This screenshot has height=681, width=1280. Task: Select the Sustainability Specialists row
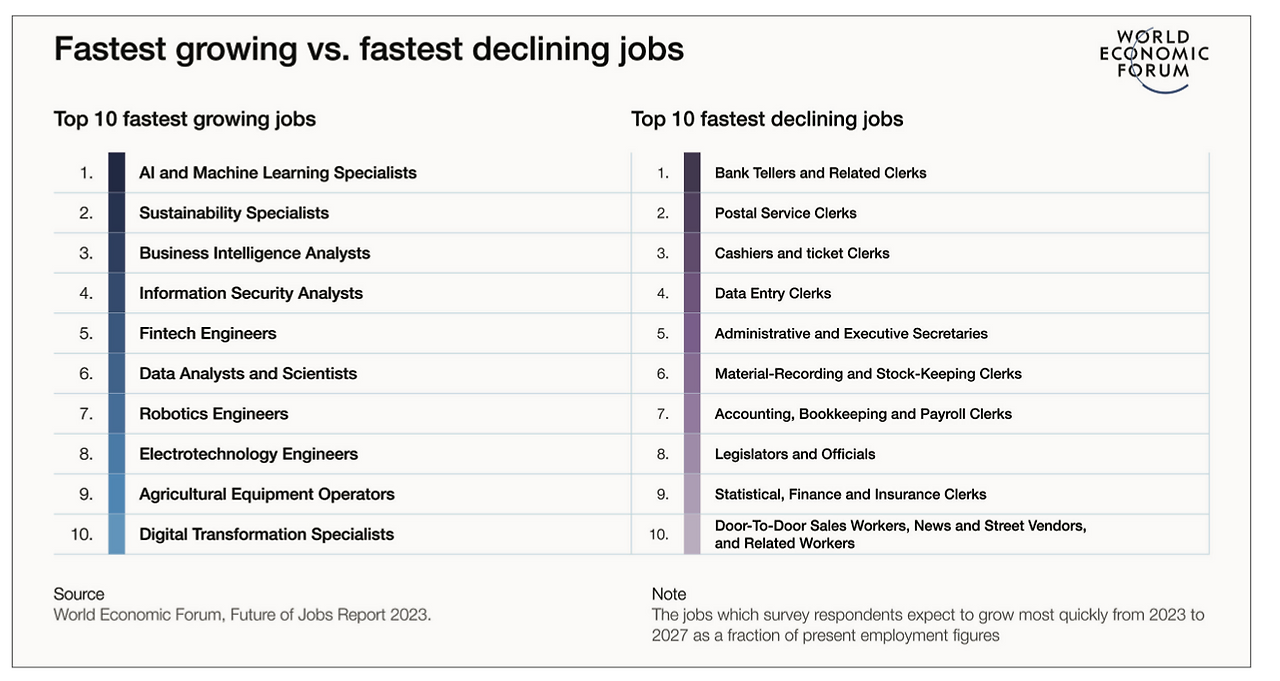234,213
